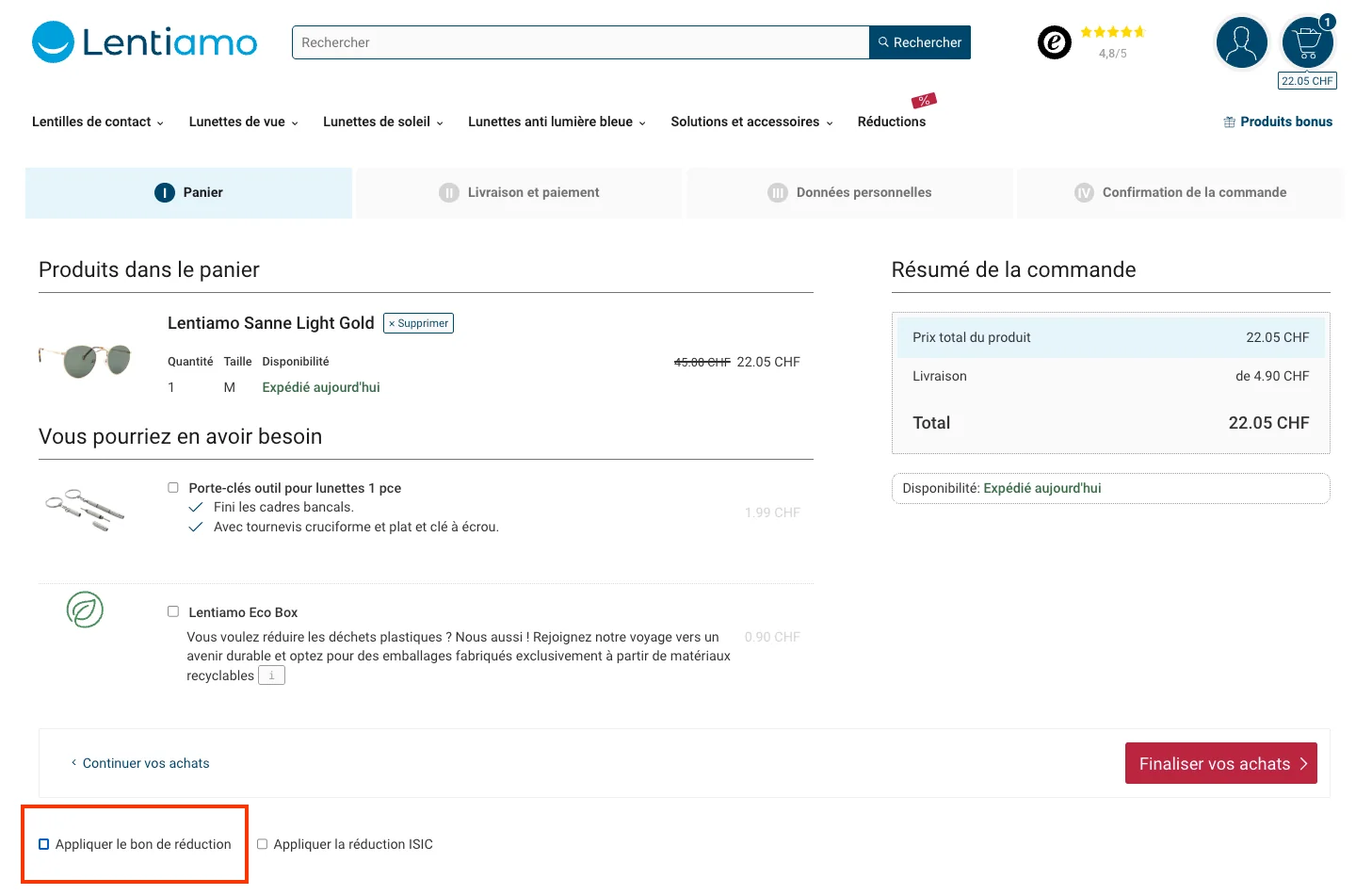1372x895 pixels.
Task: Expand Solutions et accessoires menu
Action: click(x=752, y=122)
